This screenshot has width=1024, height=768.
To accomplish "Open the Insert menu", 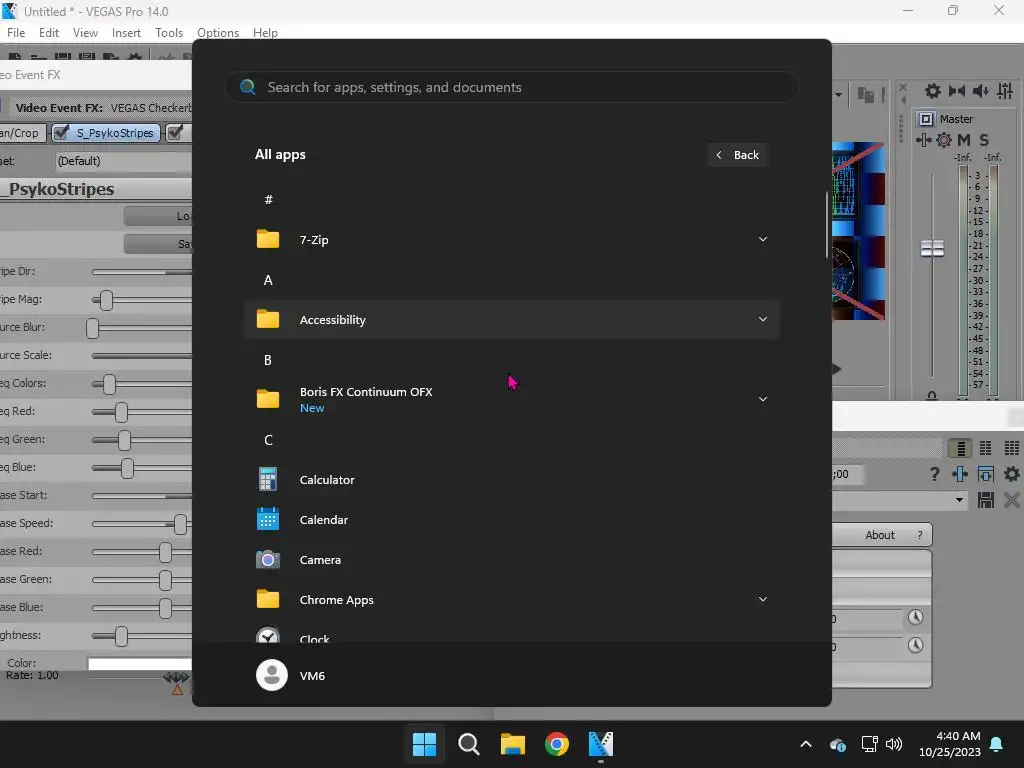I will pyautogui.click(x=126, y=33).
